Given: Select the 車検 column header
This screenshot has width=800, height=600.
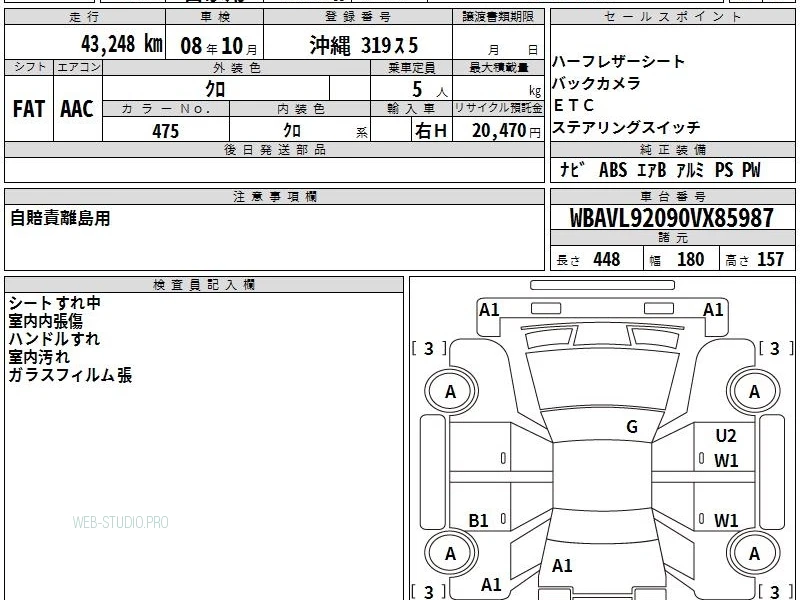Looking at the screenshot, I should click(215, 17).
